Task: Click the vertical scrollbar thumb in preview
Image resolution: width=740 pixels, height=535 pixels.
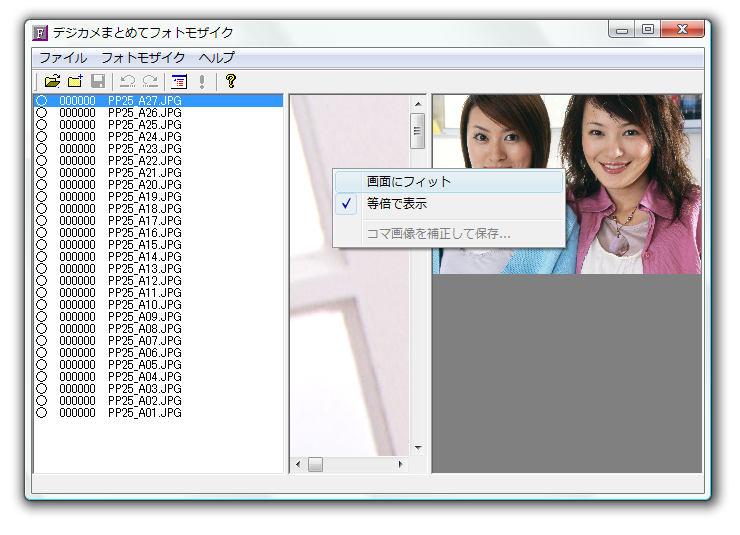Action: (x=418, y=130)
